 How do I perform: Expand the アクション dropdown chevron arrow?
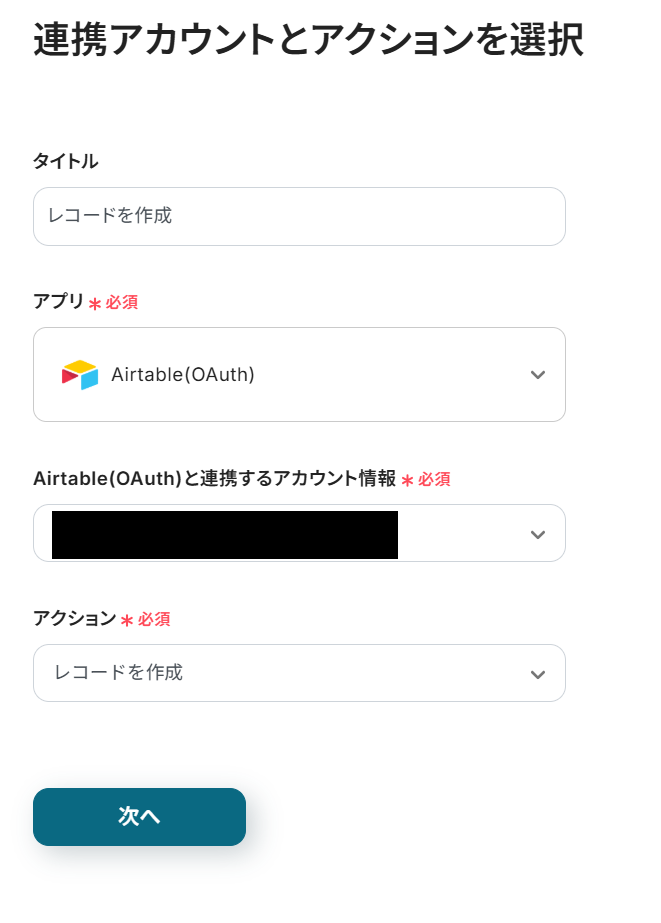pos(538,674)
